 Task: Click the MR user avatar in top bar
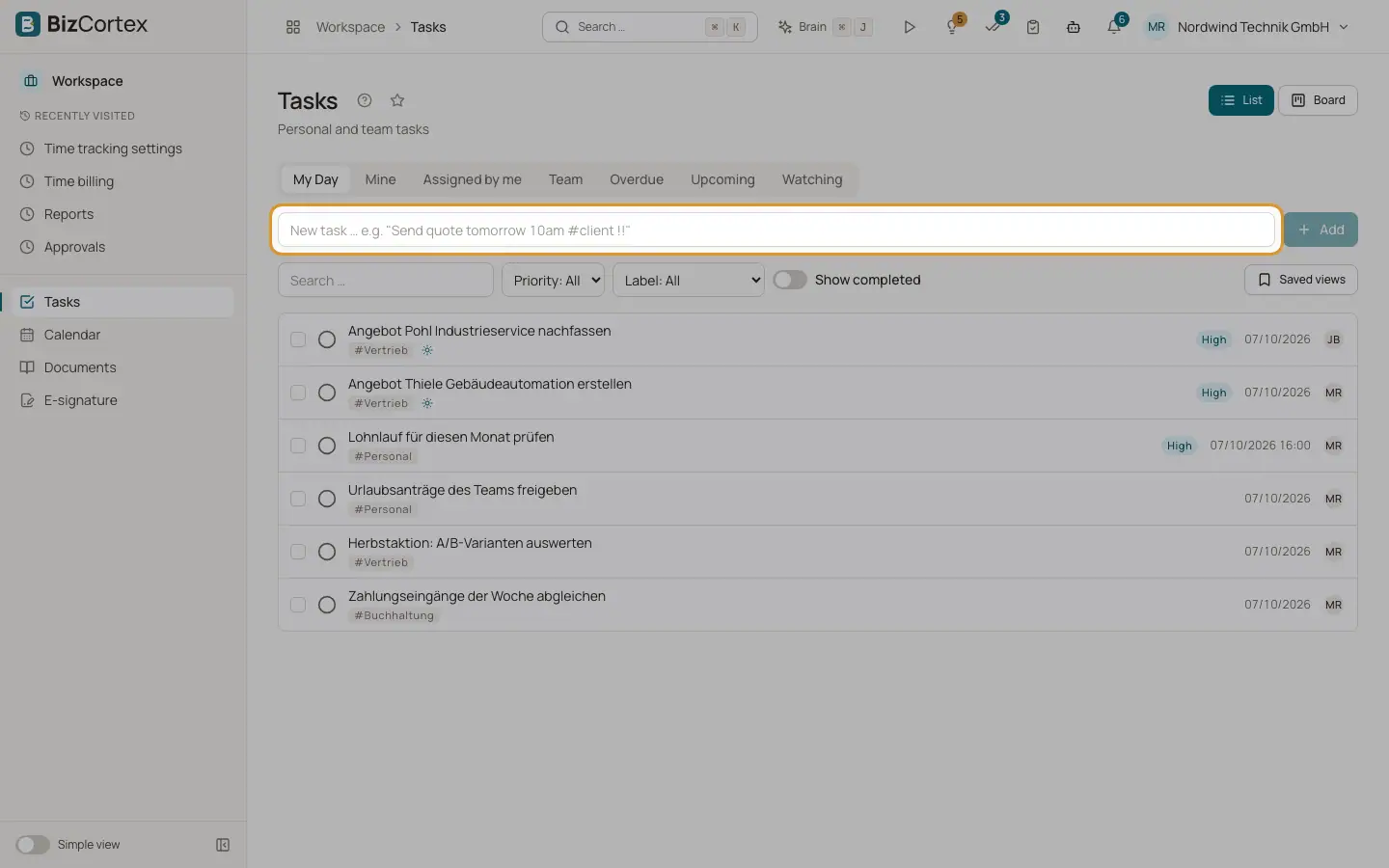point(1157,27)
